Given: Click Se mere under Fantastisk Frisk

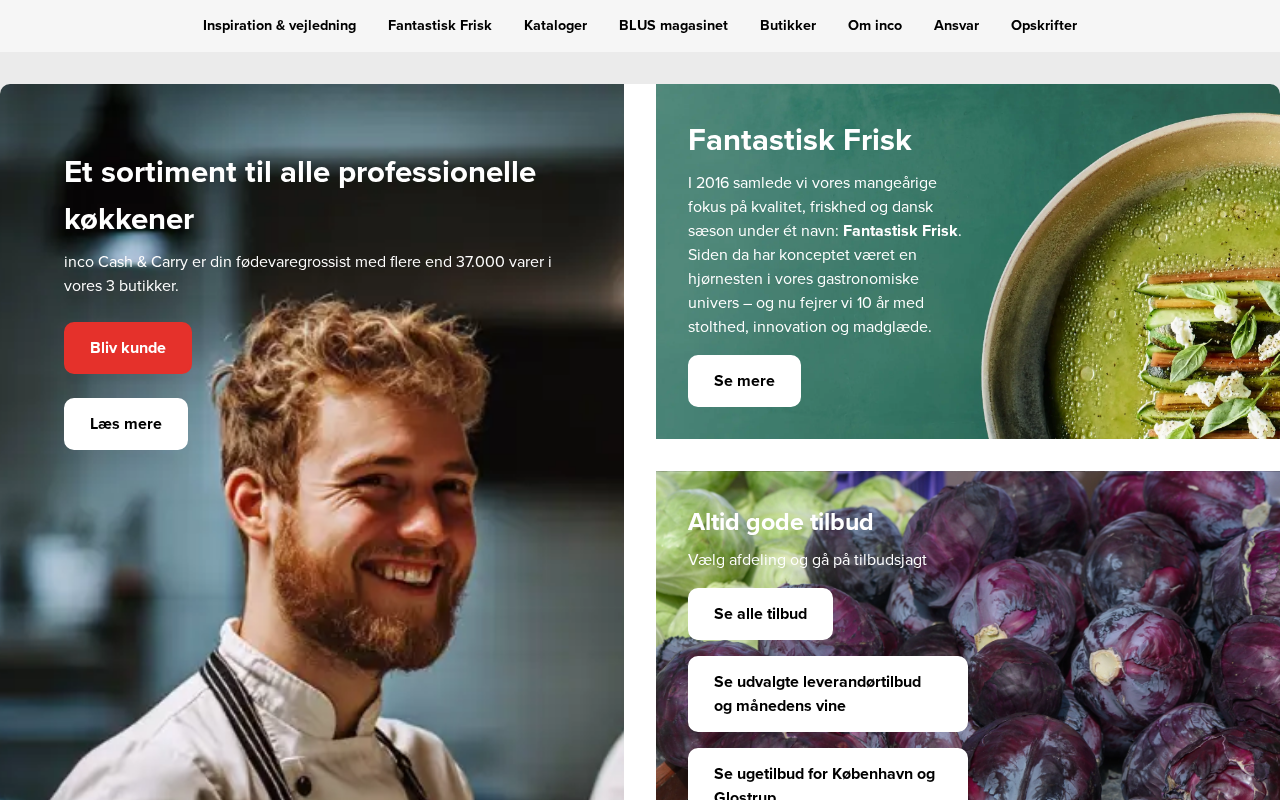Looking at the screenshot, I should [x=744, y=381].
